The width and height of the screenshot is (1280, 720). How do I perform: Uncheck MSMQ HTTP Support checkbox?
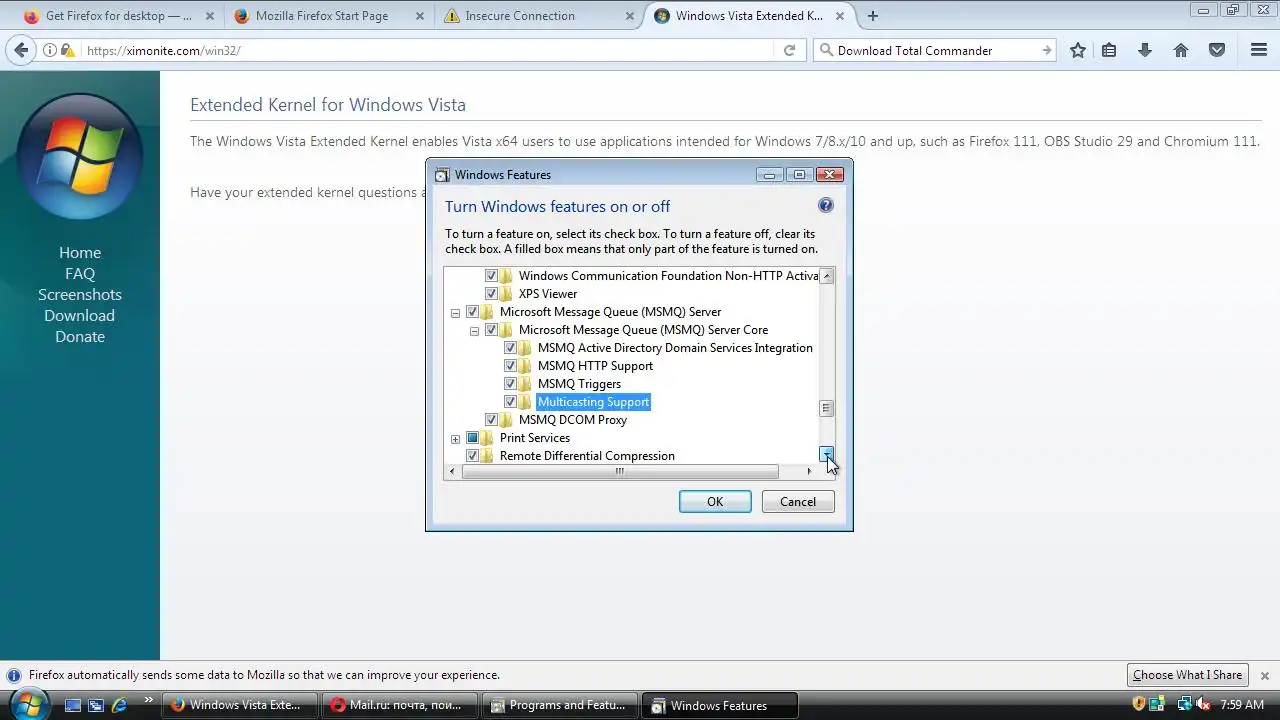[510, 366]
